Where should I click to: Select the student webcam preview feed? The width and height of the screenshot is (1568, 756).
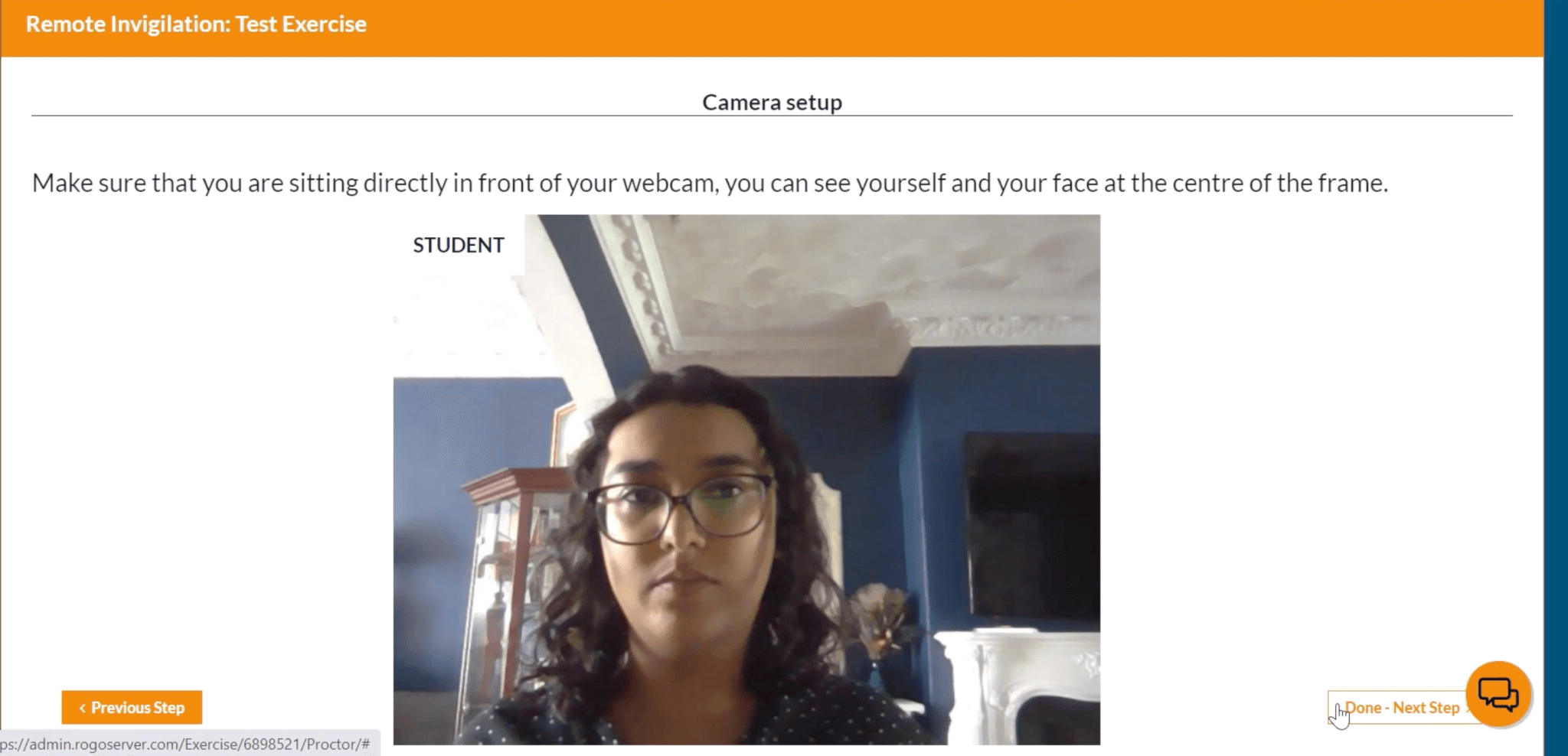746,480
